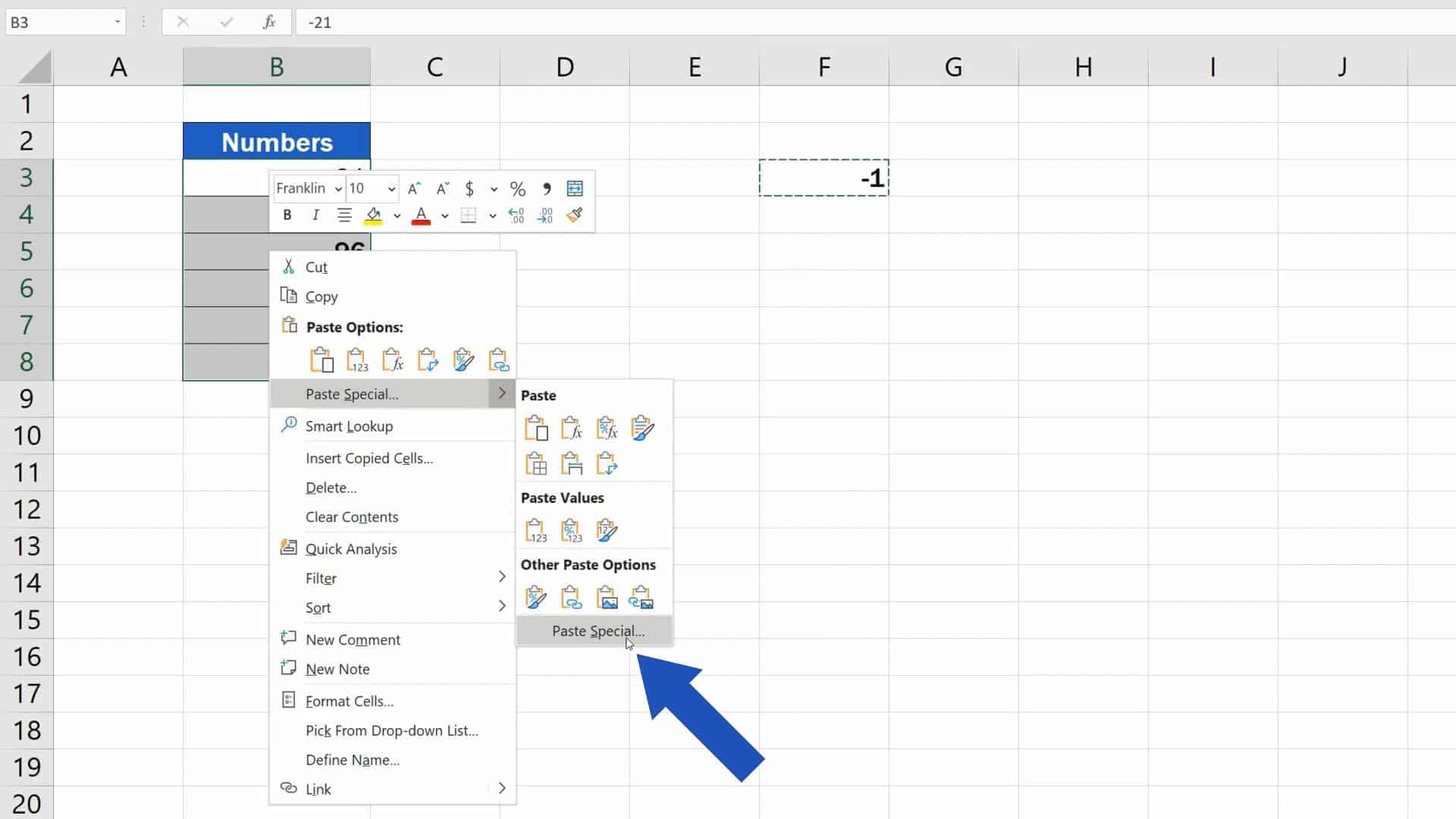Select Transpose icon in the Paste submenu
The height and width of the screenshot is (819, 1456).
(x=607, y=463)
